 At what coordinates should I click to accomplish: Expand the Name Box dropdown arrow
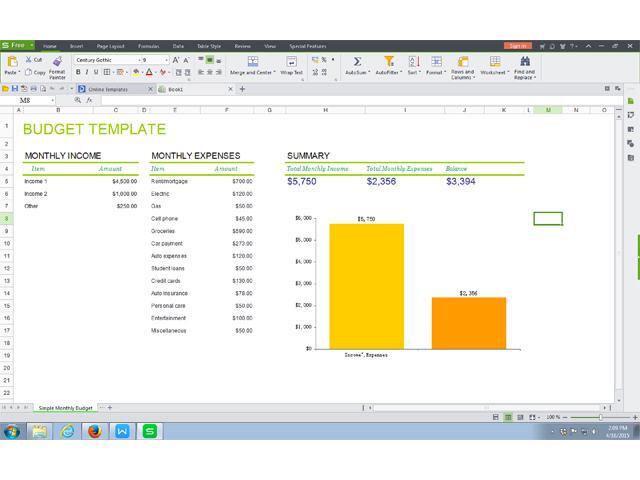pos(53,100)
